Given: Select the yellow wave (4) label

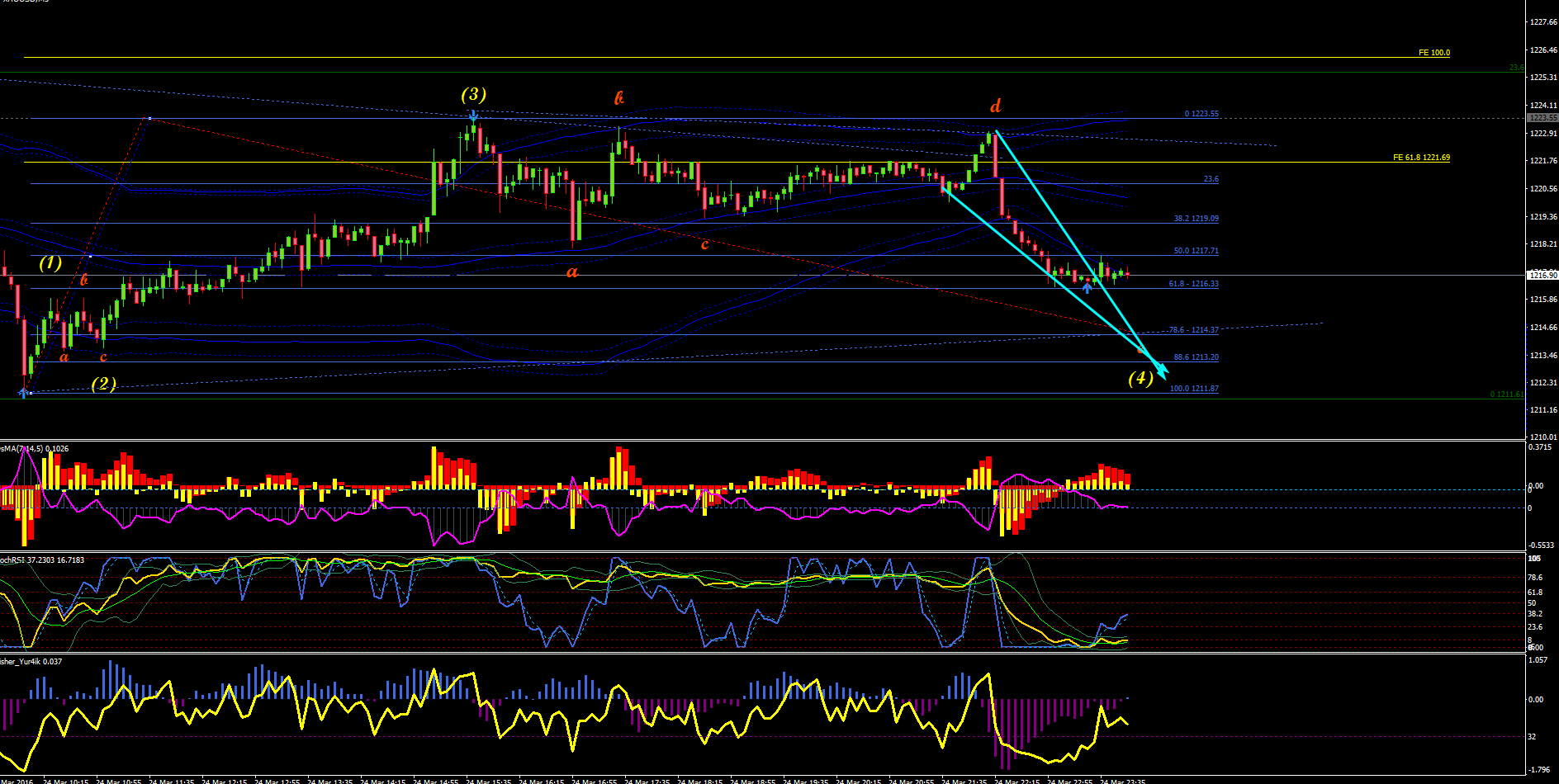Looking at the screenshot, I should pyautogui.click(x=1140, y=378).
